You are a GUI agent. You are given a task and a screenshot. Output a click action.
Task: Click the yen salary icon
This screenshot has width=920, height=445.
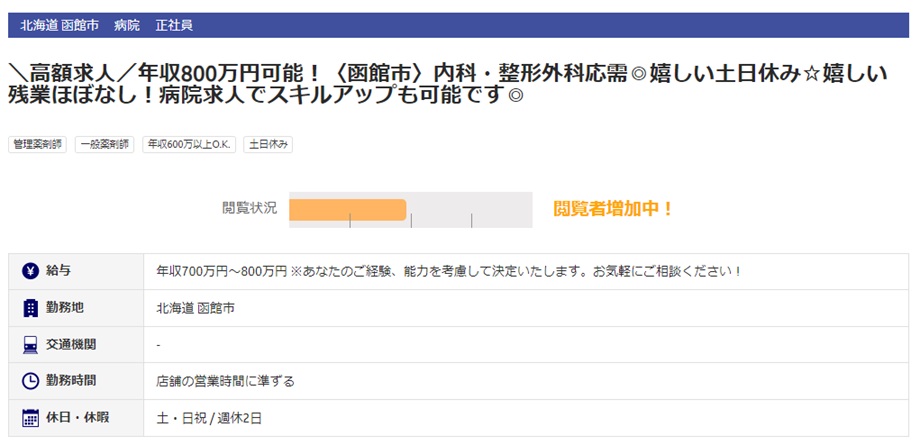coord(30,271)
